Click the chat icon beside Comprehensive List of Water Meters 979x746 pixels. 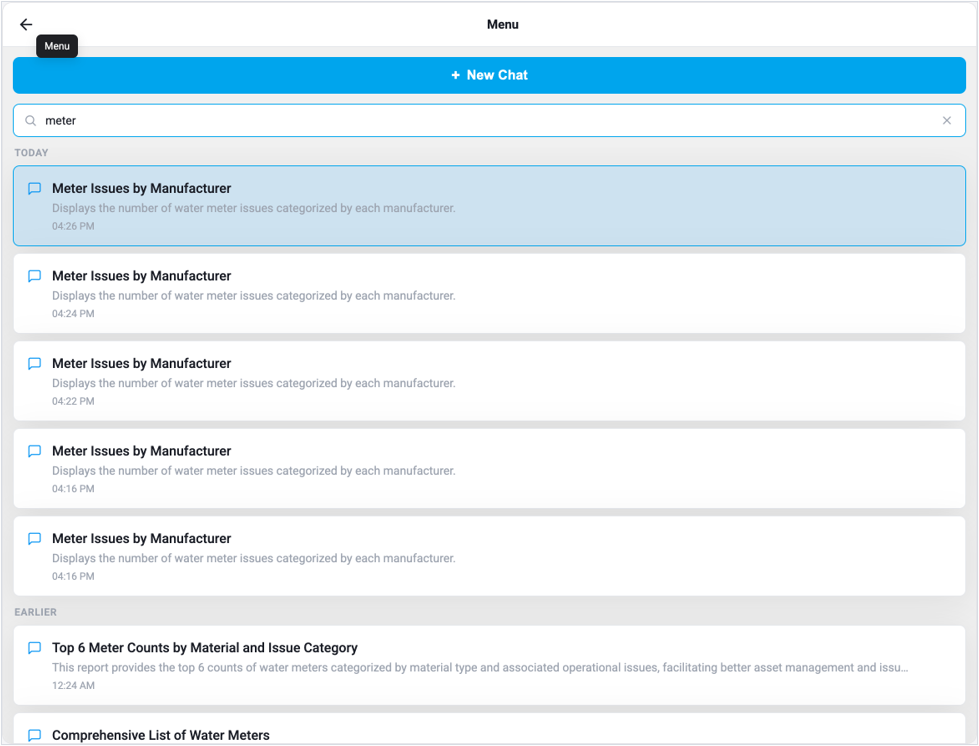click(x=35, y=735)
